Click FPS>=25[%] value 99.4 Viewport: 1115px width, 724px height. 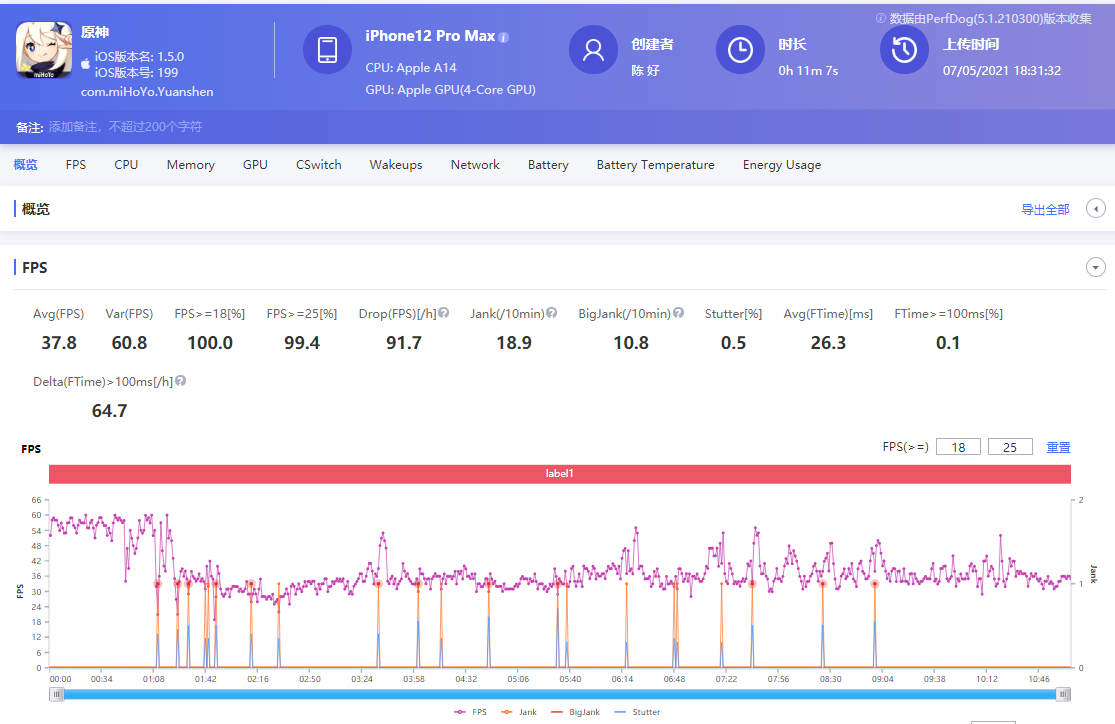point(302,343)
